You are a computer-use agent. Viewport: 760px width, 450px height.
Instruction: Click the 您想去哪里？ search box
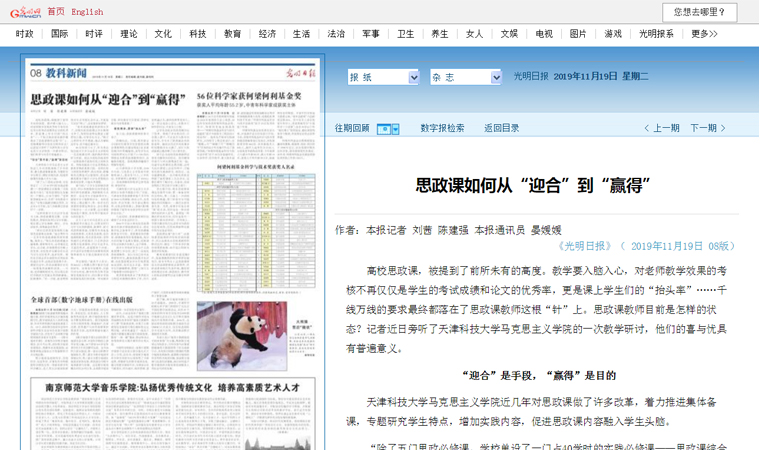(699, 12)
